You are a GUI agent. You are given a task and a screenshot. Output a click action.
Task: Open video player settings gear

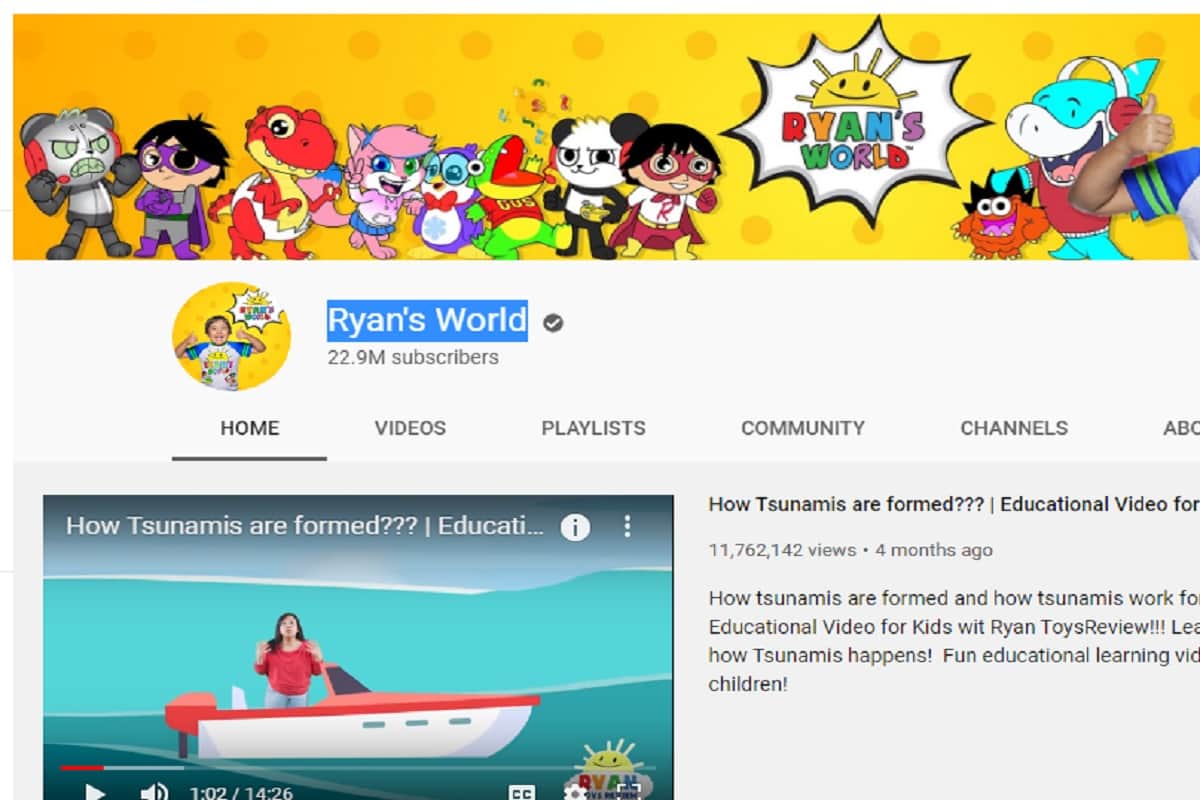point(575,792)
